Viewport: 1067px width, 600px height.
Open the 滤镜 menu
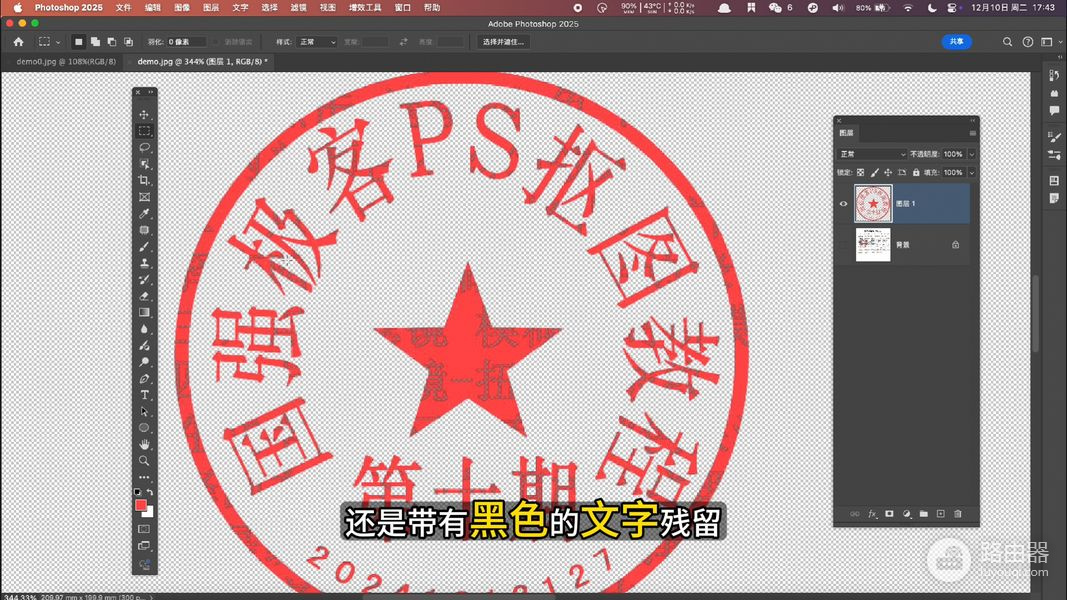(298, 7)
